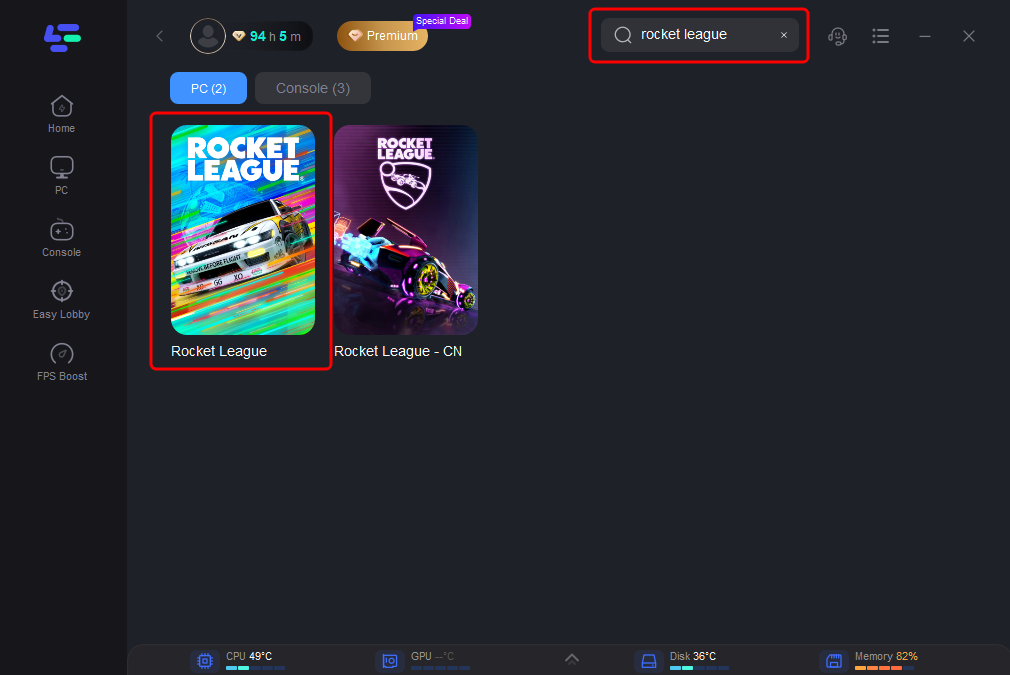Open the user profile avatar
Viewport: 1010px width, 675px height.
point(208,36)
